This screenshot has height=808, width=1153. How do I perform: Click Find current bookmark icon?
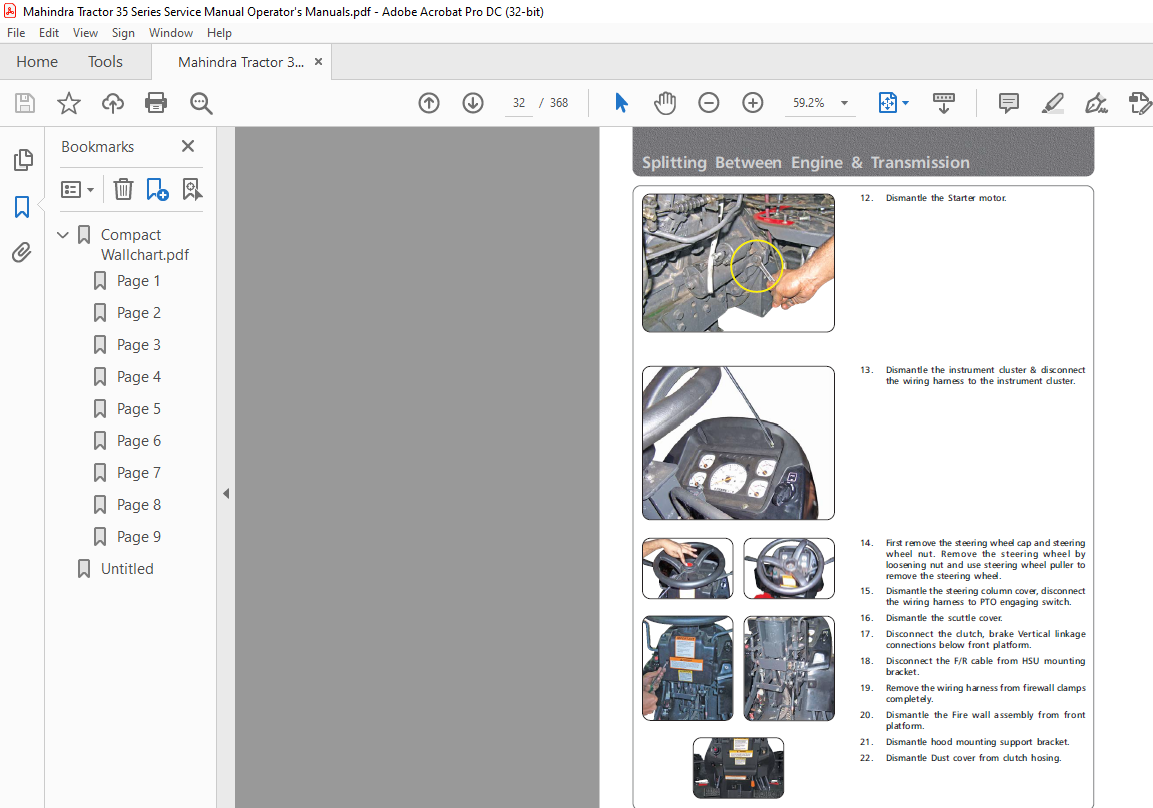click(192, 190)
